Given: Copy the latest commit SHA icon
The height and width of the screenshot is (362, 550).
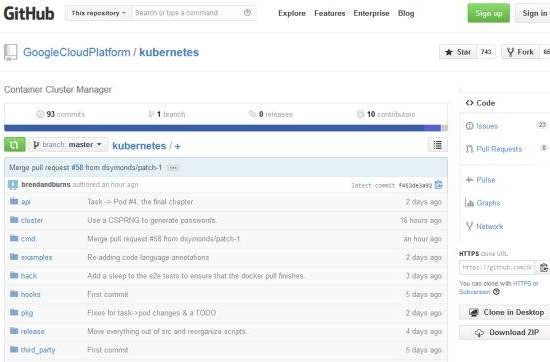Looking at the screenshot, I should tap(438, 185).
